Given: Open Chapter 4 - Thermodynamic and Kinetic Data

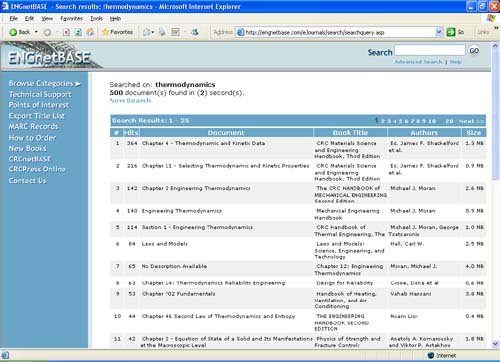Looking at the screenshot, I should 203,143.
